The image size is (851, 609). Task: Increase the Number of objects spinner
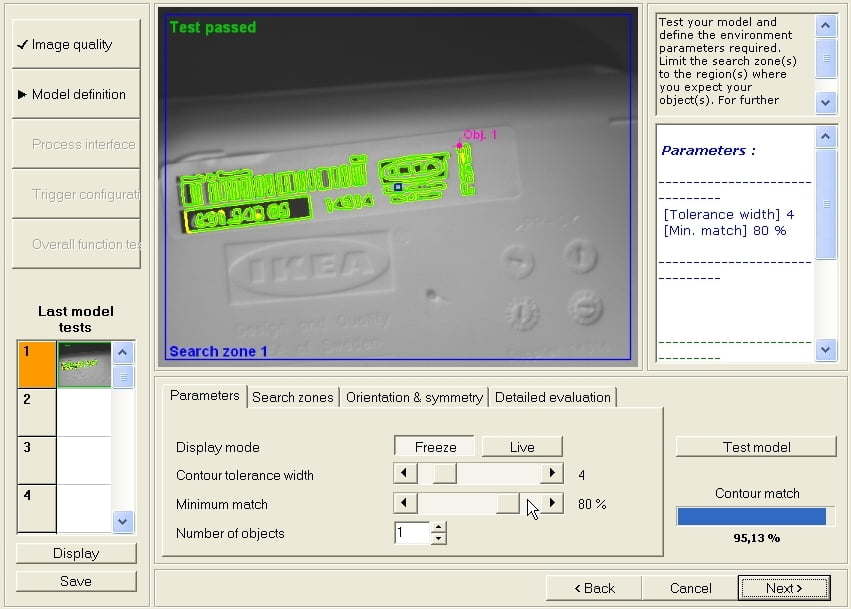click(x=438, y=527)
